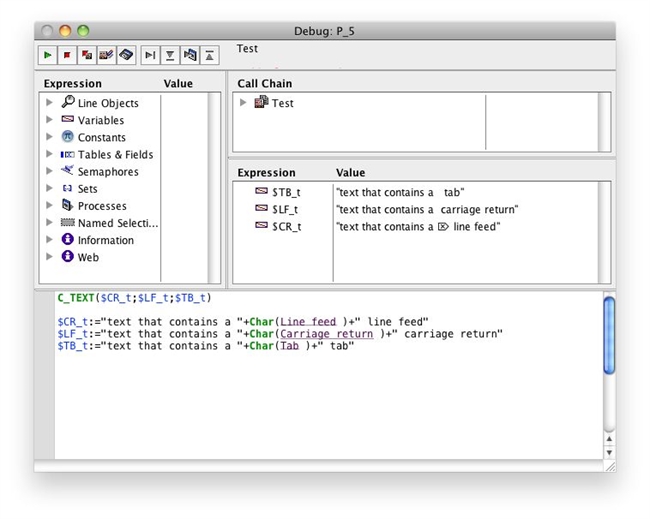
Task: Click the Value column header in custom watch
Action: (x=351, y=173)
